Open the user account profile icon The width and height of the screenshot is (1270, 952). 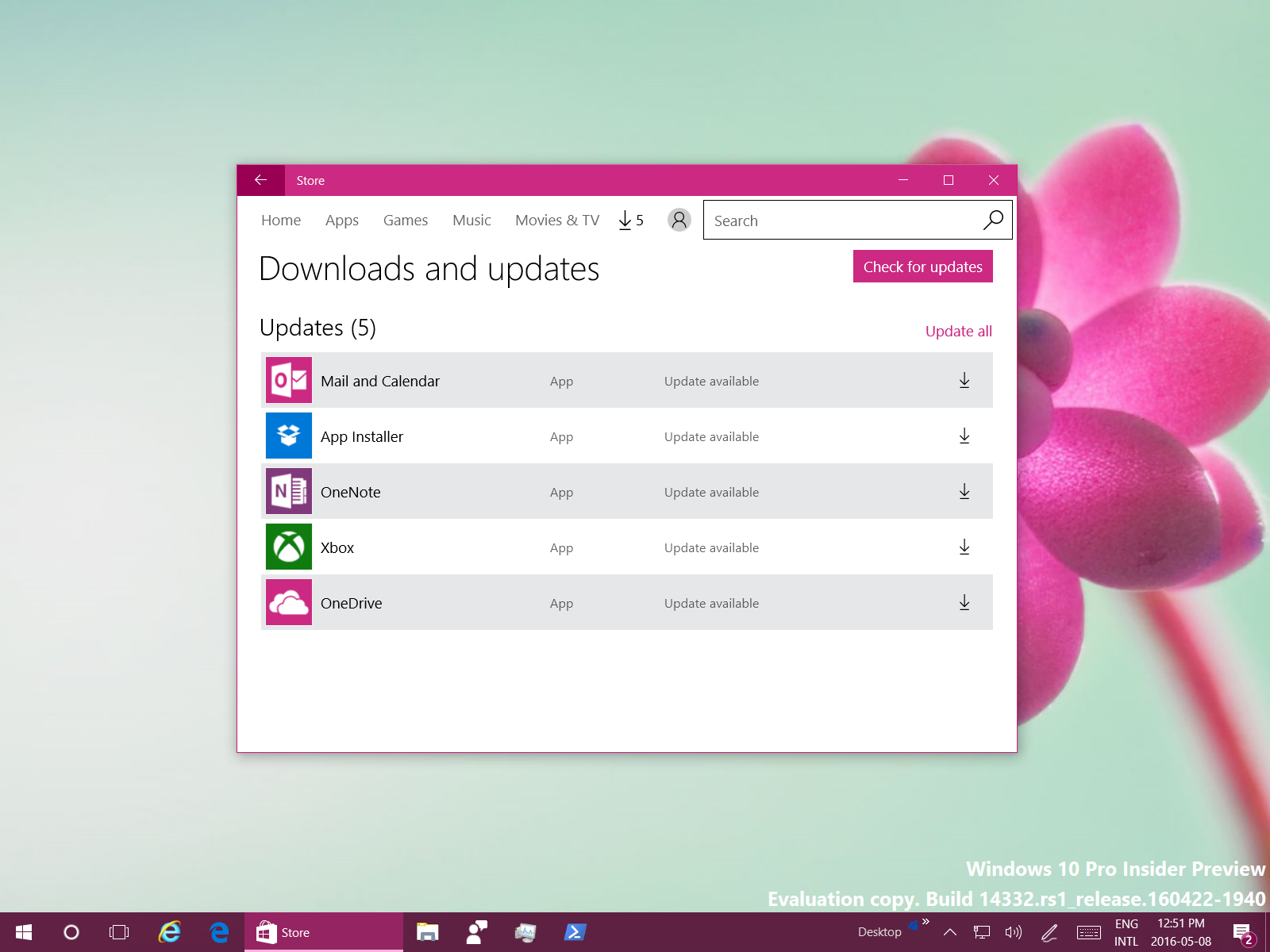point(679,220)
